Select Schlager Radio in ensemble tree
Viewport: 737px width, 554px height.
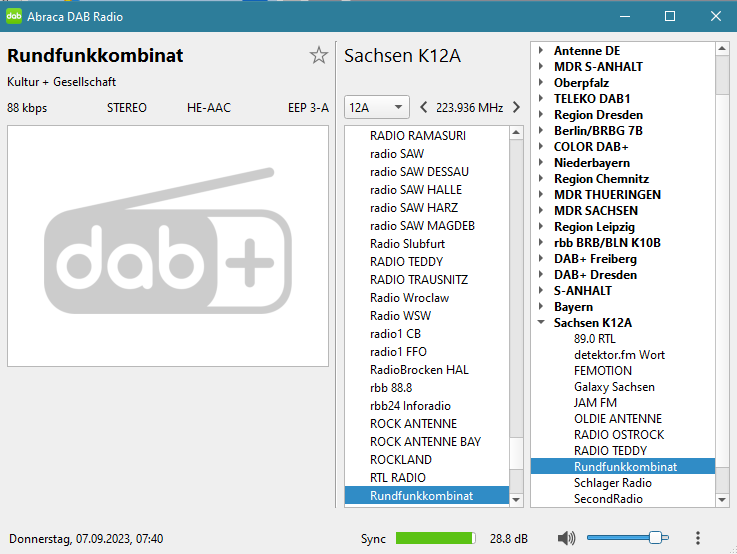point(612,483)
